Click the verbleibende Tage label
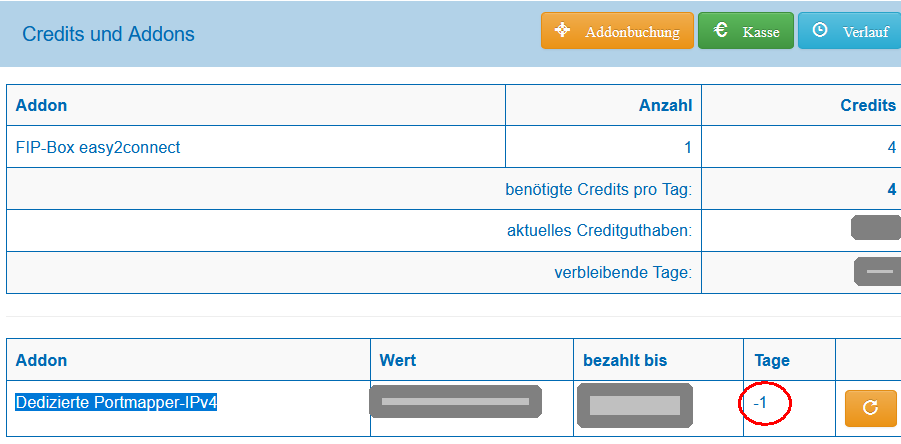 tap(623, 272)
